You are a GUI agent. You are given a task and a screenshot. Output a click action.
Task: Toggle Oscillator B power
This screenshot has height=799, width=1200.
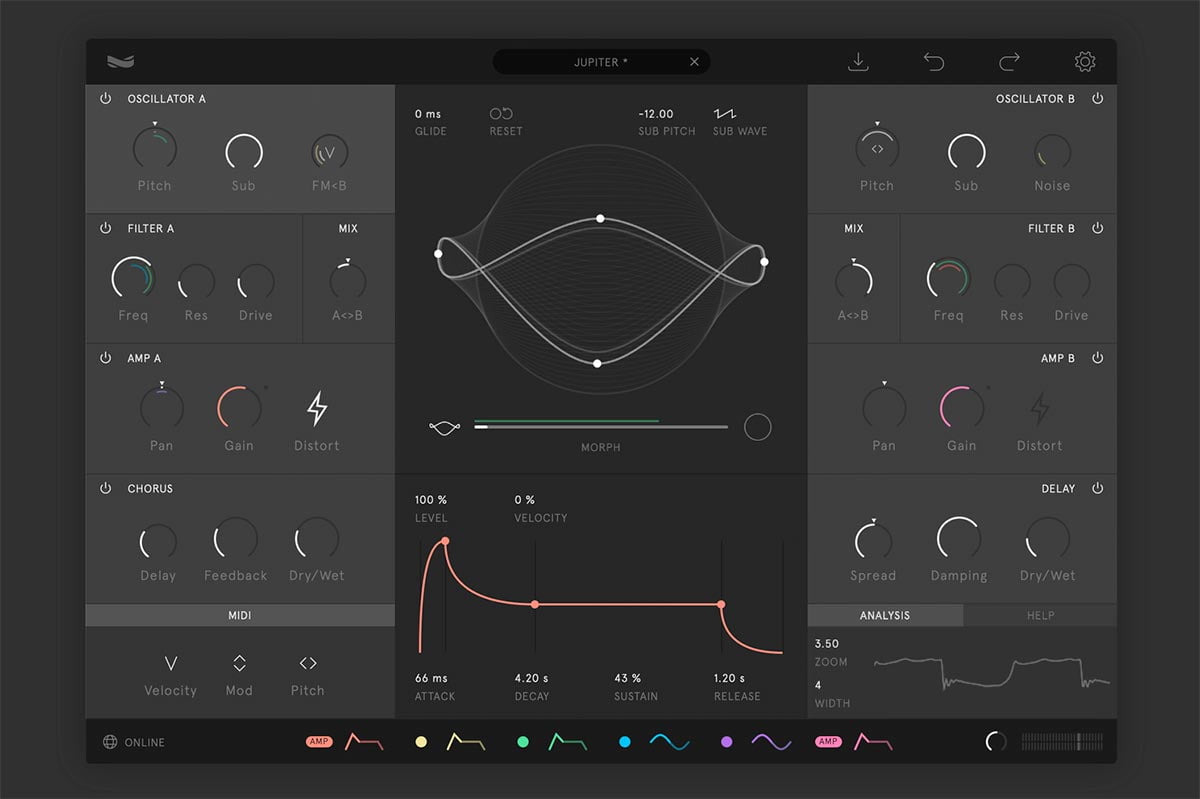(x=1097, y=98)
